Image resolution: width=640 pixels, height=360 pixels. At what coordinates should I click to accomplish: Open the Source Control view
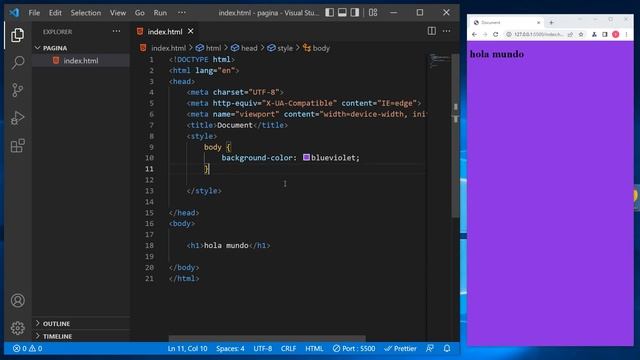point(17,90)
